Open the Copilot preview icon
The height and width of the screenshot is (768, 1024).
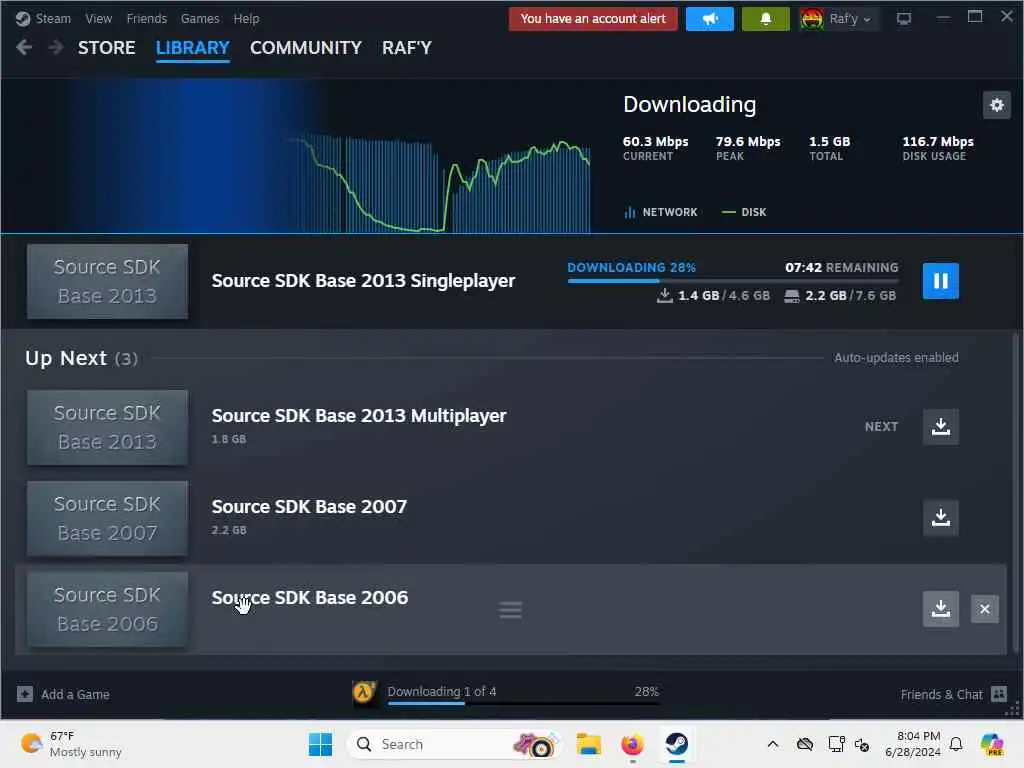click(992, 744)
